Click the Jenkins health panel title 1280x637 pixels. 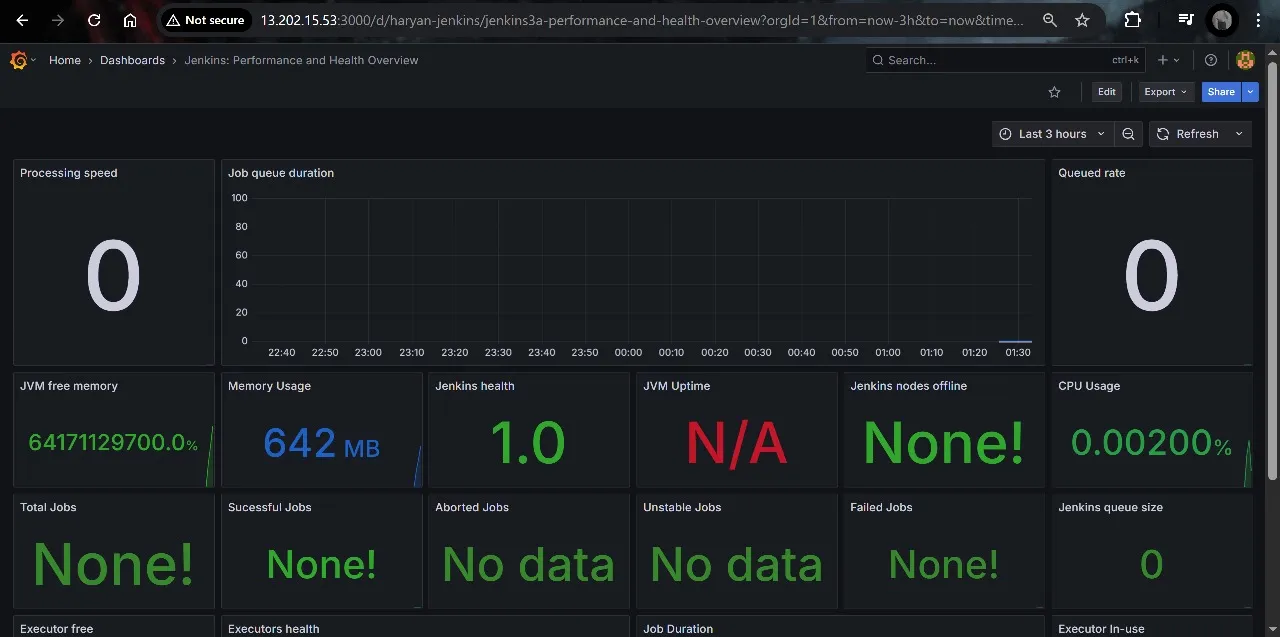coord(475,386)
